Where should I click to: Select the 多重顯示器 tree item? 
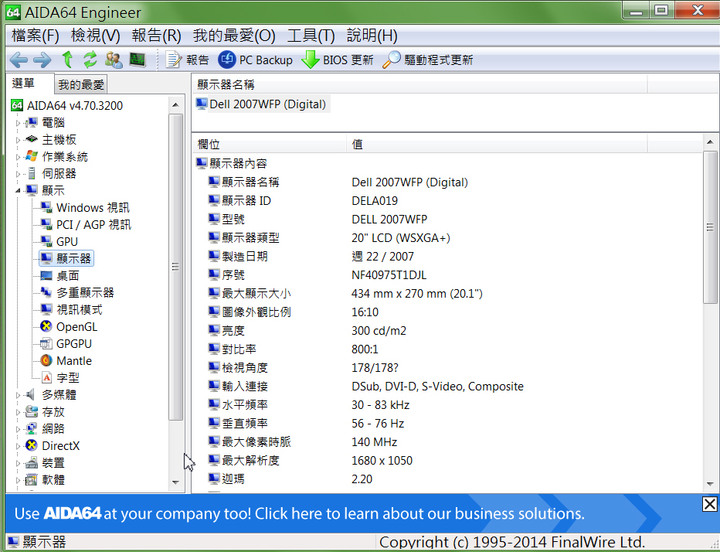pos(77,293)
